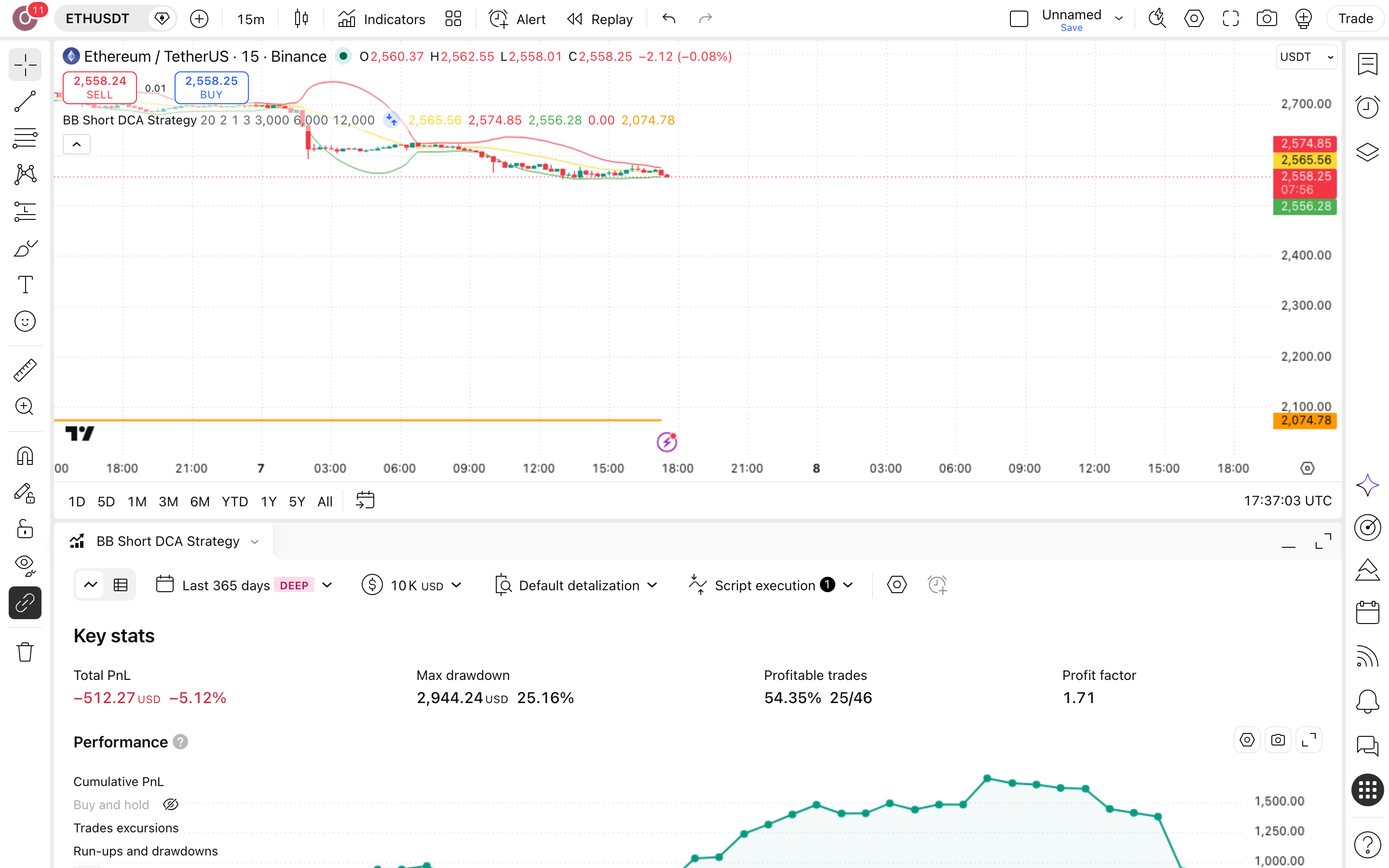Expand the Last 365 days range dropdown
This screenshot has width=1389, height=868.
pyautogui.click(x=245, y=585)
